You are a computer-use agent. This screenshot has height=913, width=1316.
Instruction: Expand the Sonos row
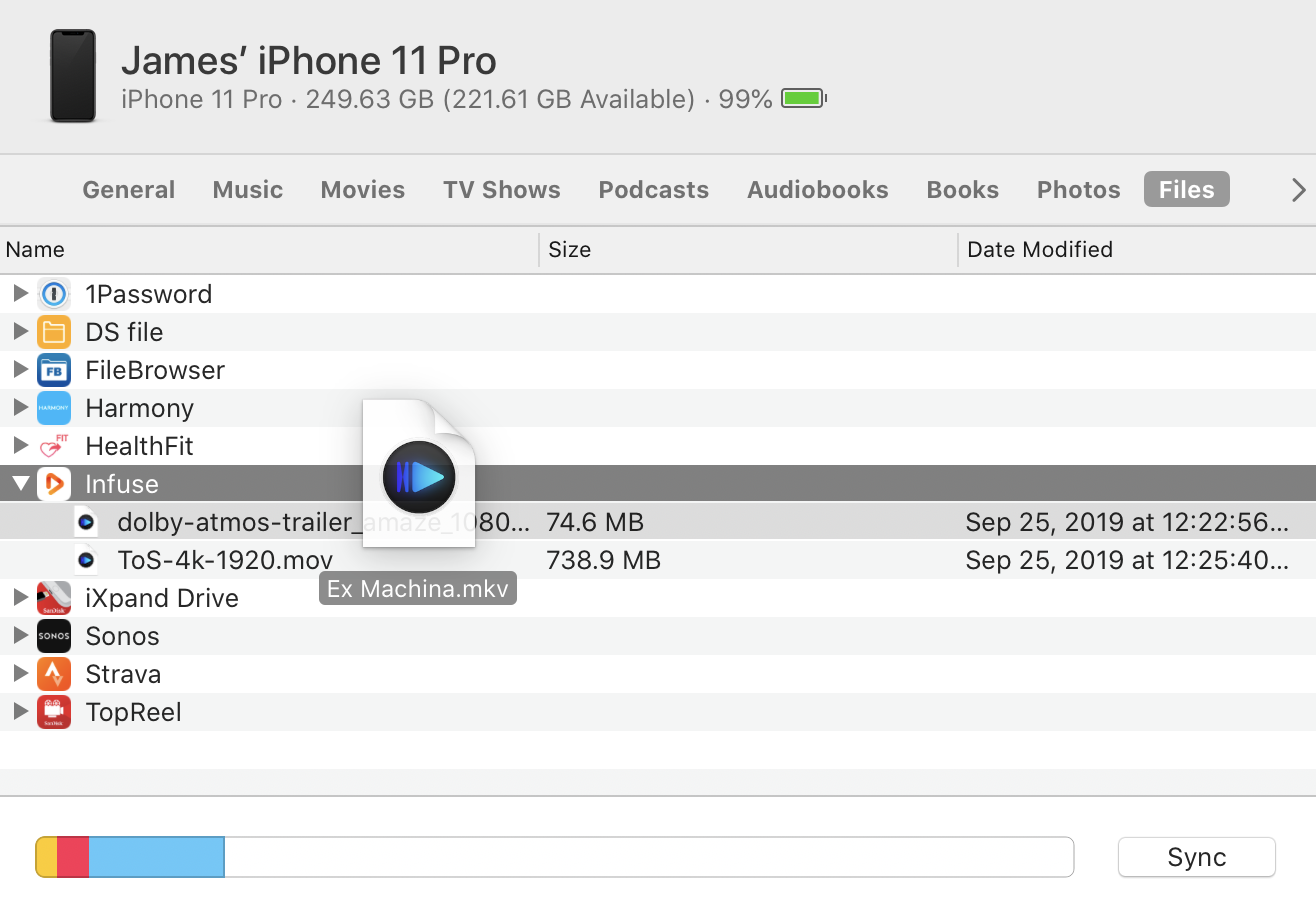(20, 636)
